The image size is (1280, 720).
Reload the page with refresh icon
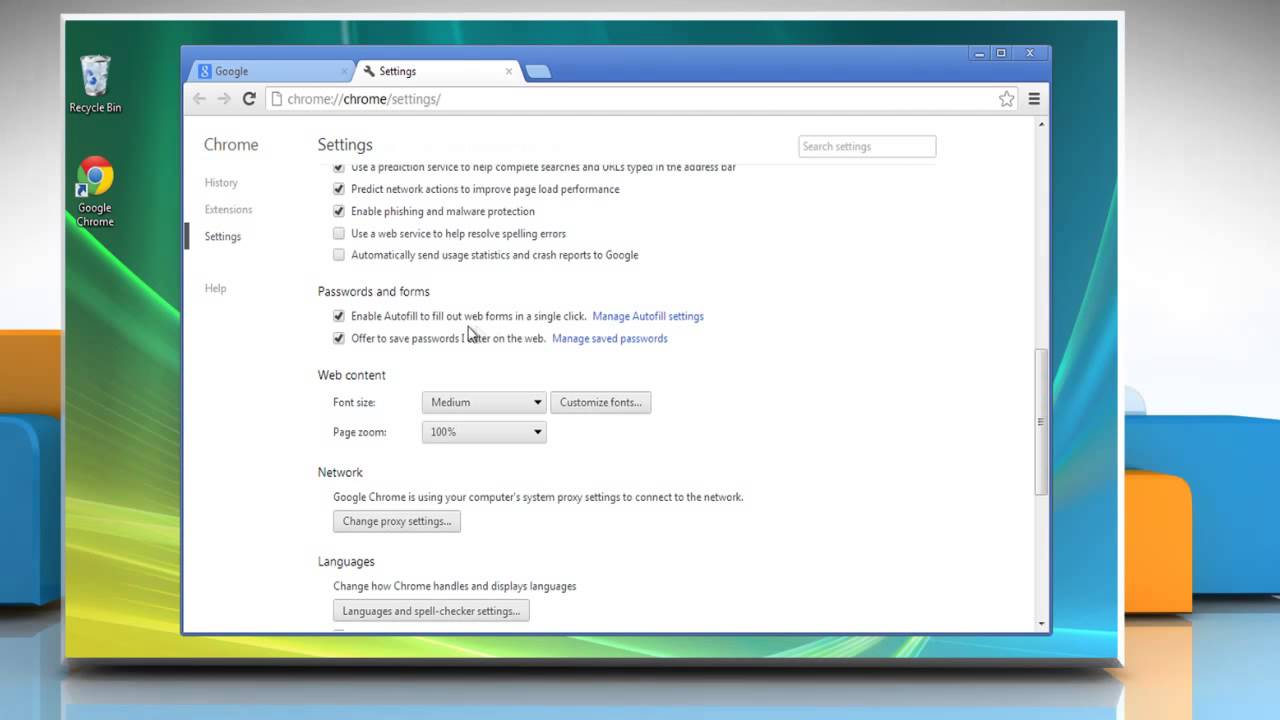point(249,99)
